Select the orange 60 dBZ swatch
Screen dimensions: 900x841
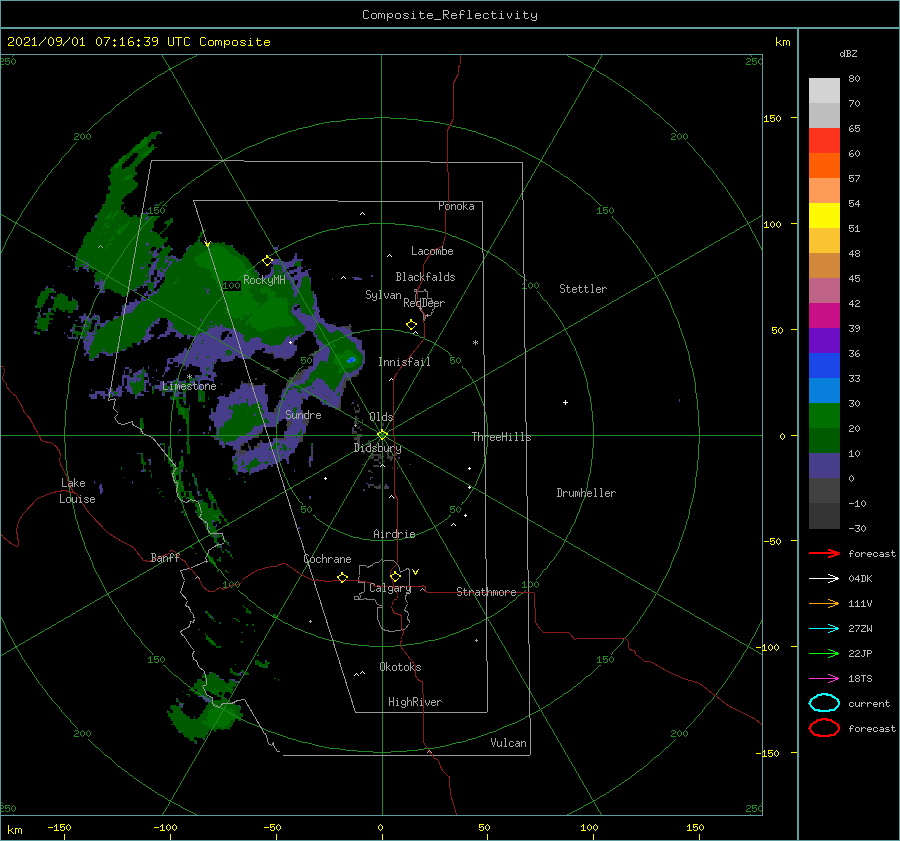[x=824, y=165]
